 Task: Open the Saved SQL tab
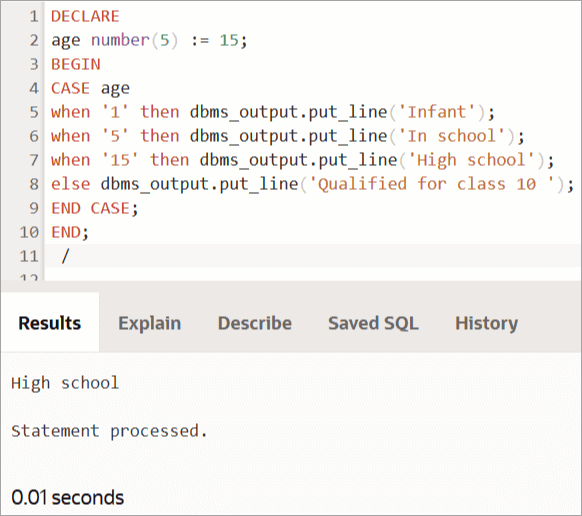pos(373,323)
